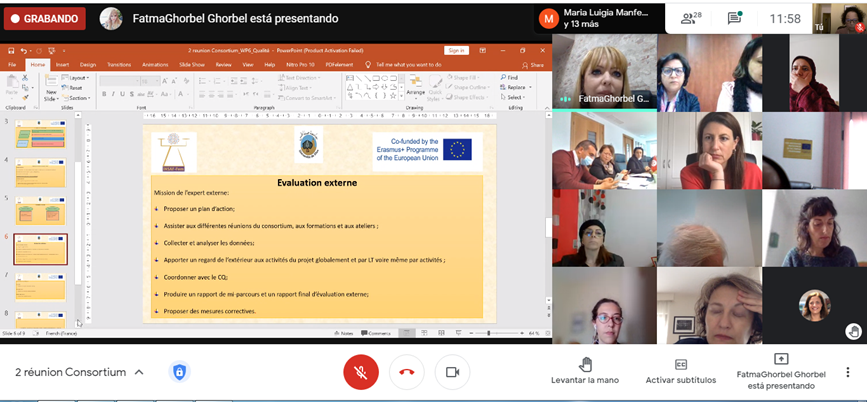This screenshot has height=402, width=867.
Task: Open the Animations ribbon tab
Action: click(x=155, y=65)
